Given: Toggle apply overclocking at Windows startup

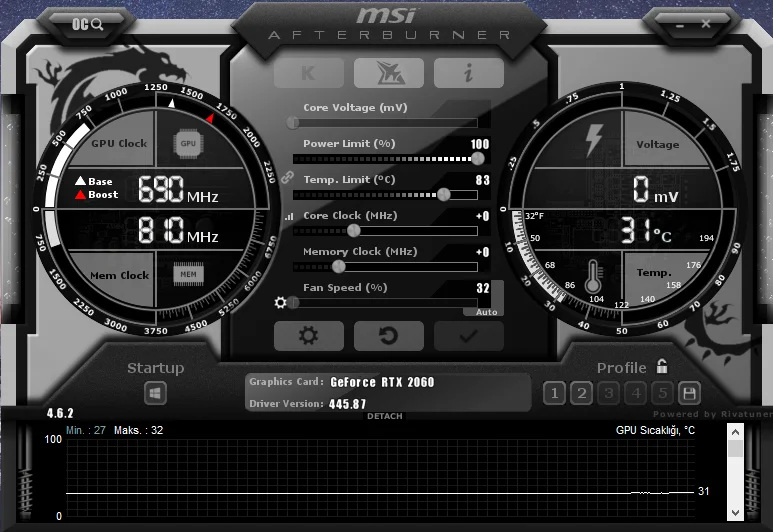Looking at the screenshot, I should pos(155,393).
